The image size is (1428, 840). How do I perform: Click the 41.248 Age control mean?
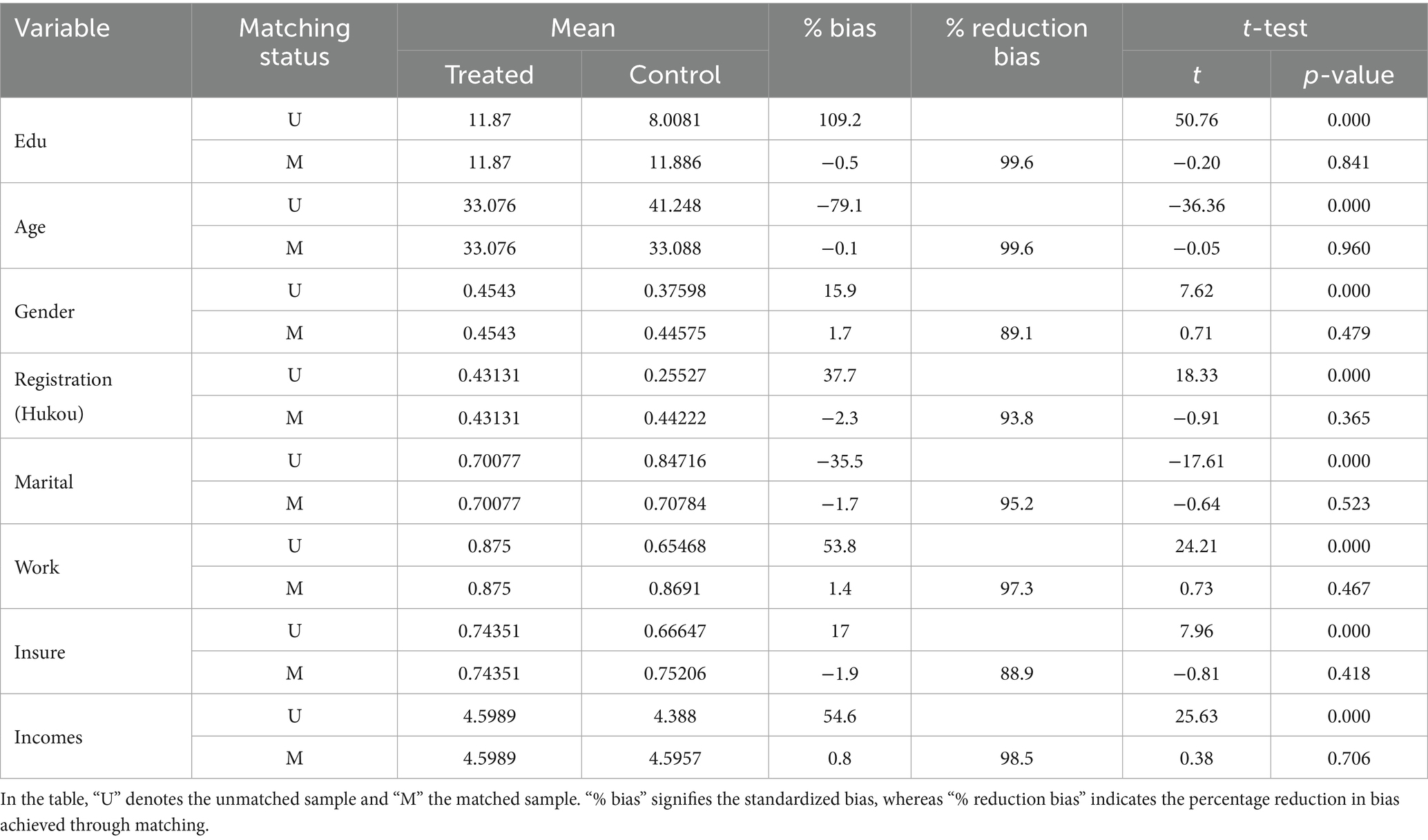(675, 206)
